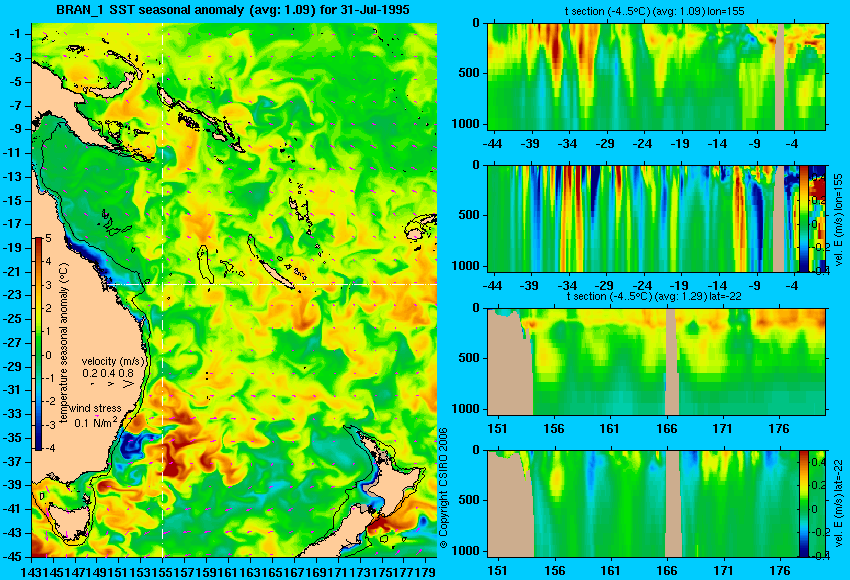Click the temperature anomaly color bar on the map
The height and width of the screenshot is (580, 850).
(x=39, y=344)
